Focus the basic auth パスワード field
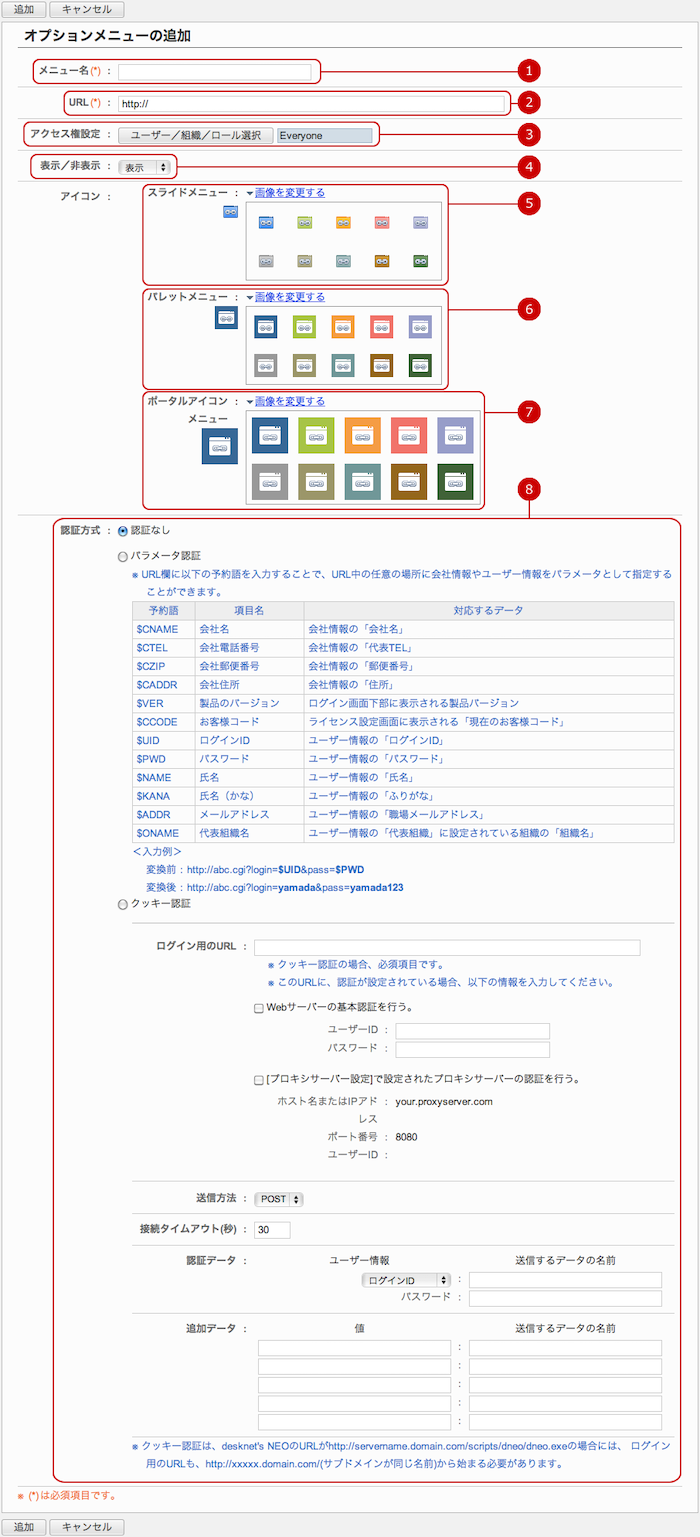 [473, 1050]
